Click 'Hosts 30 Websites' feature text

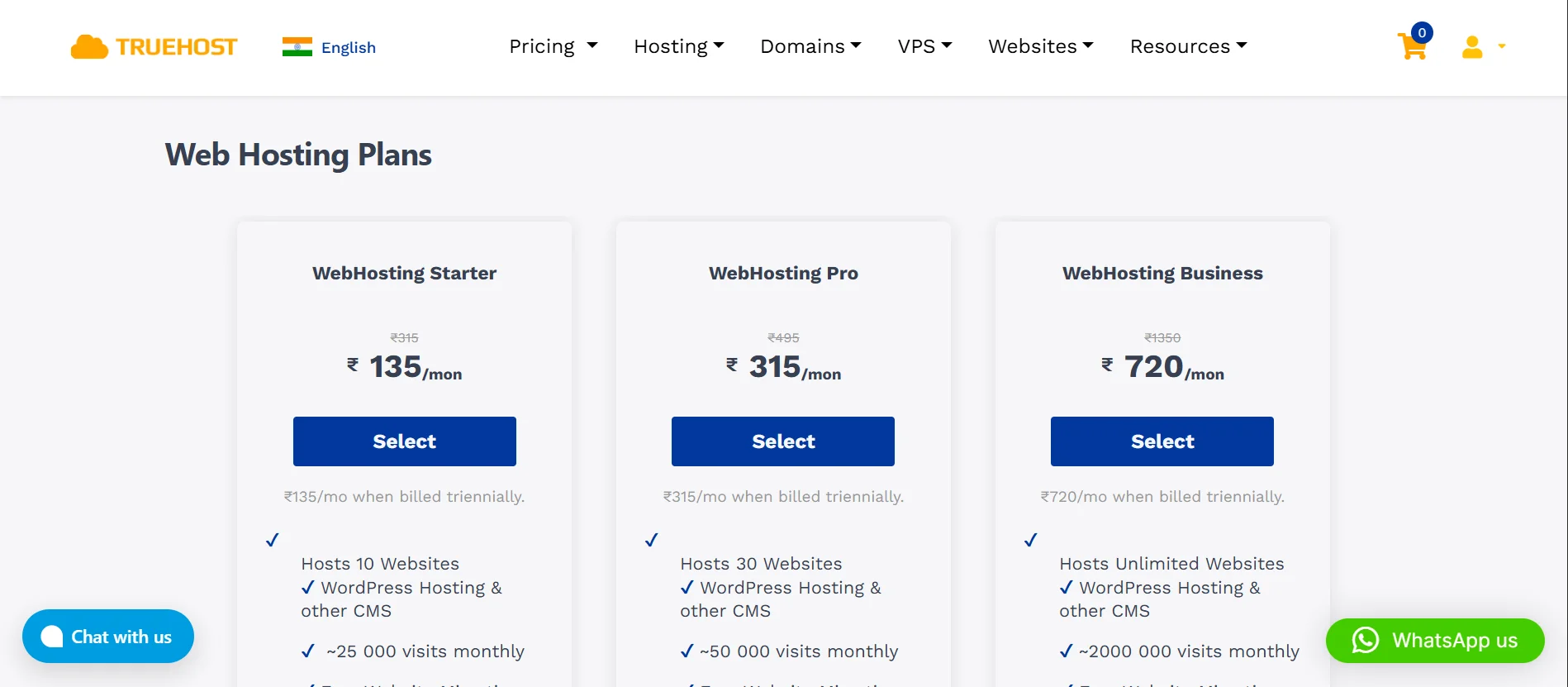pos(761,564)
